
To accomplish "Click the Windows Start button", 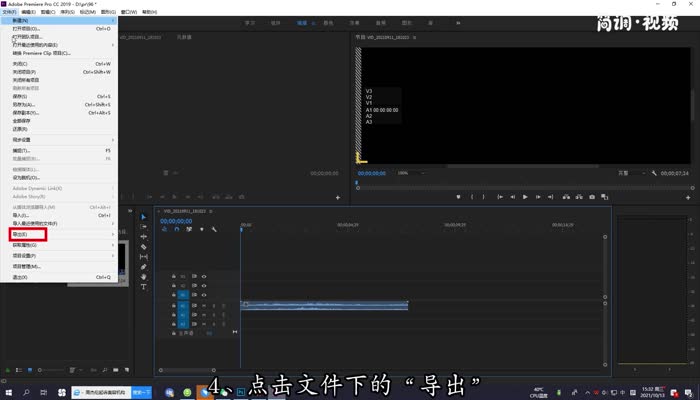I will 8,392.
